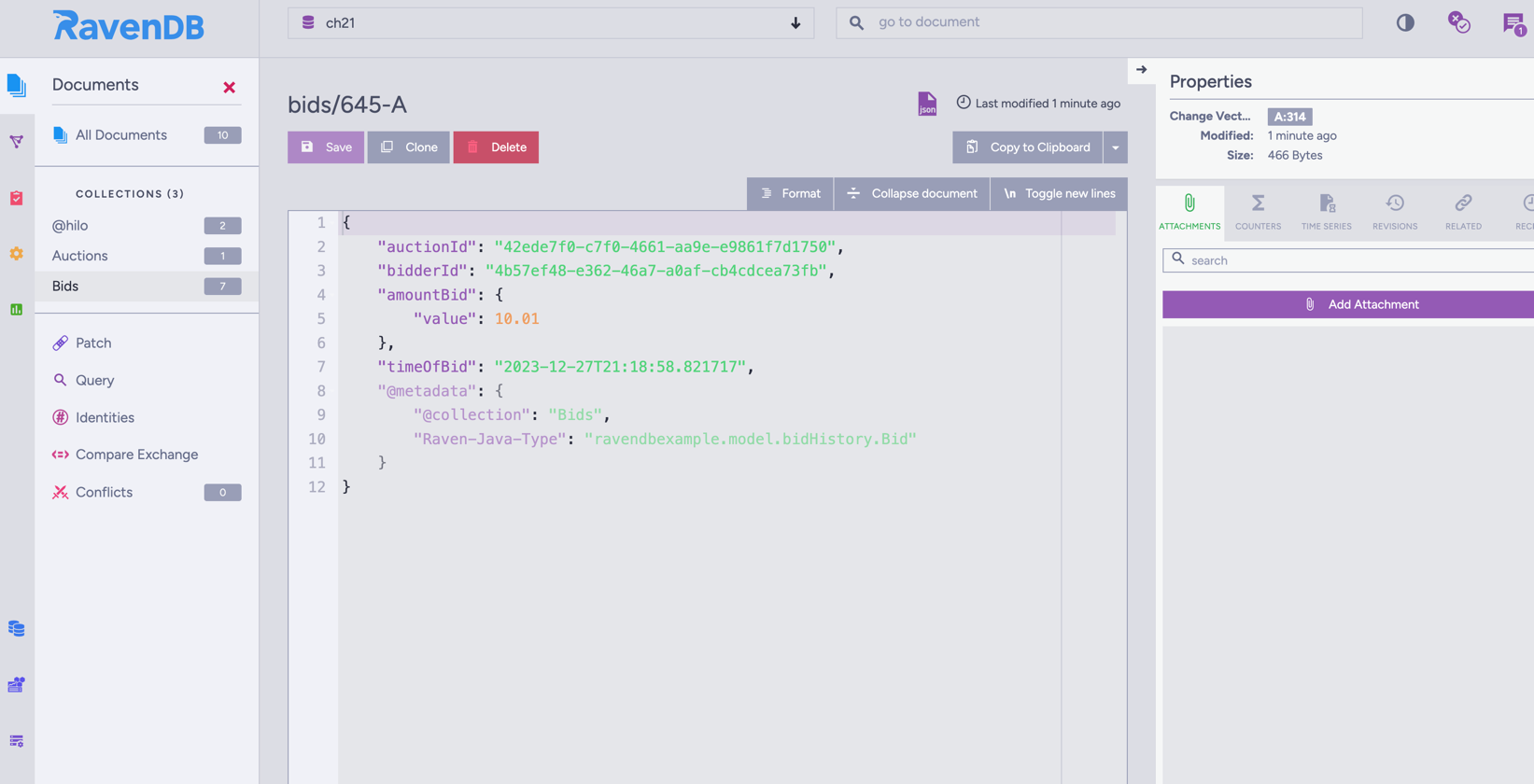This screenshot has height=784, width=1534.
Task: Save the bids/645-A document
Action: pos(326,147)
